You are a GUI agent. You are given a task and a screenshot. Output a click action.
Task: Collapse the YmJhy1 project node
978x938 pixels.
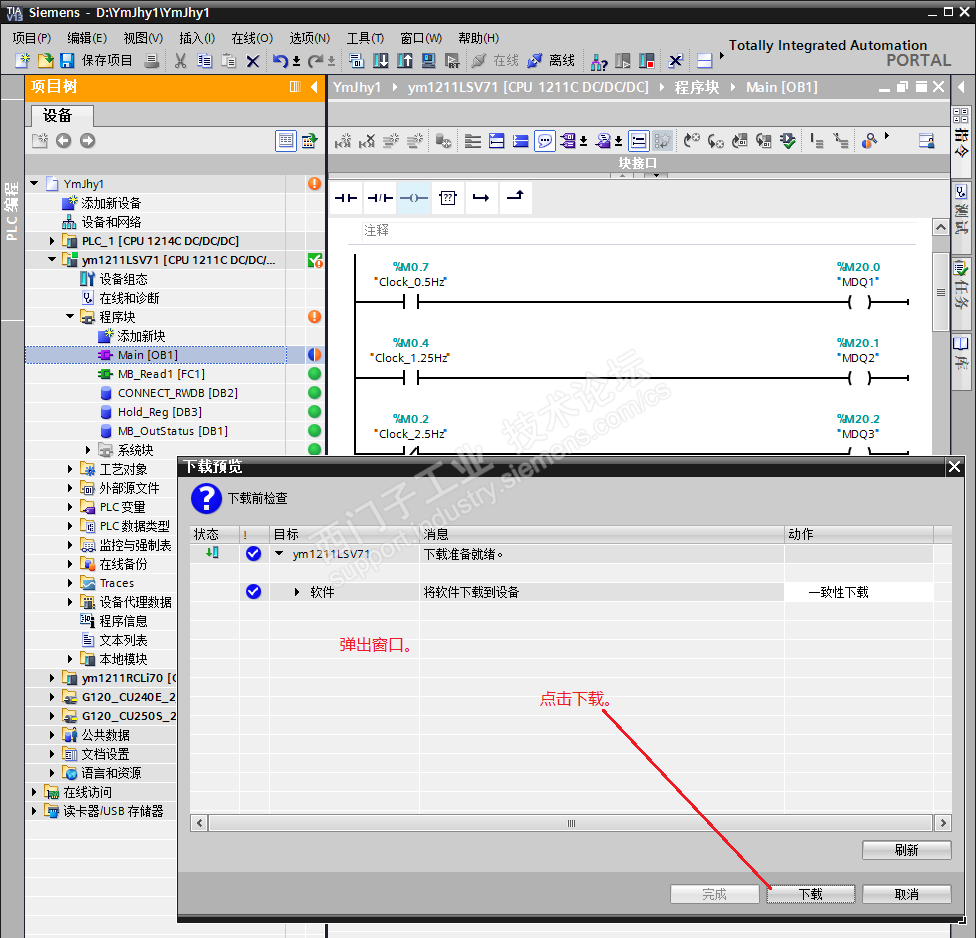click(x=34, y=183)
